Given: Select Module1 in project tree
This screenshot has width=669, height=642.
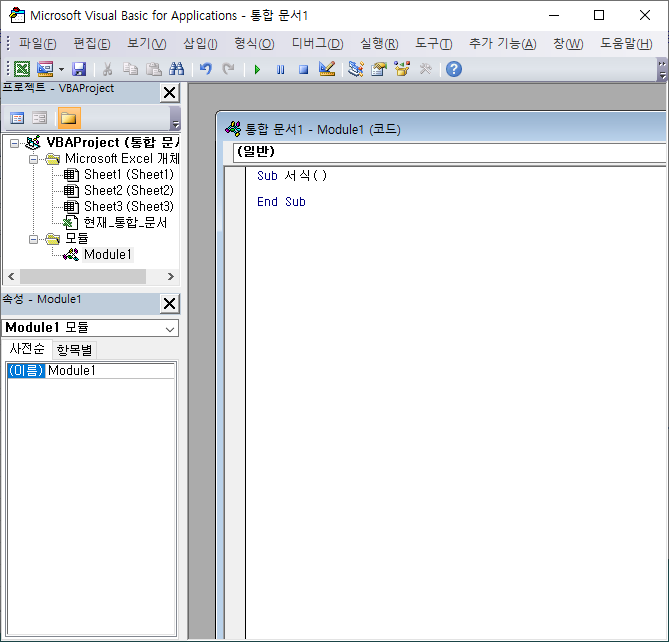Looking at the screenshot, I should click(108, 255).
